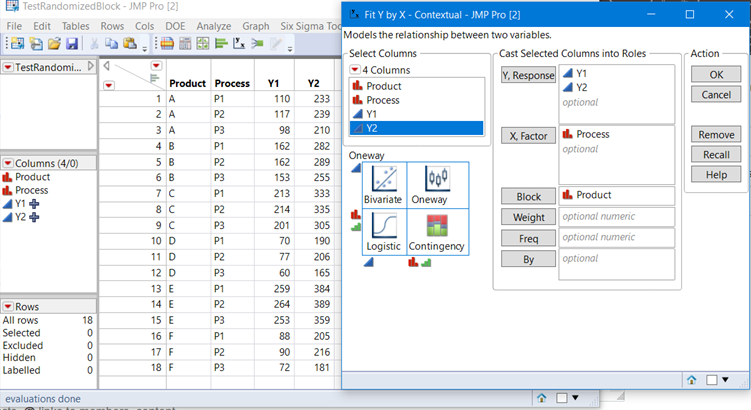Click the Weight optional numeric field
Screen dimensions: 751x410
click(x=617, y=216)
